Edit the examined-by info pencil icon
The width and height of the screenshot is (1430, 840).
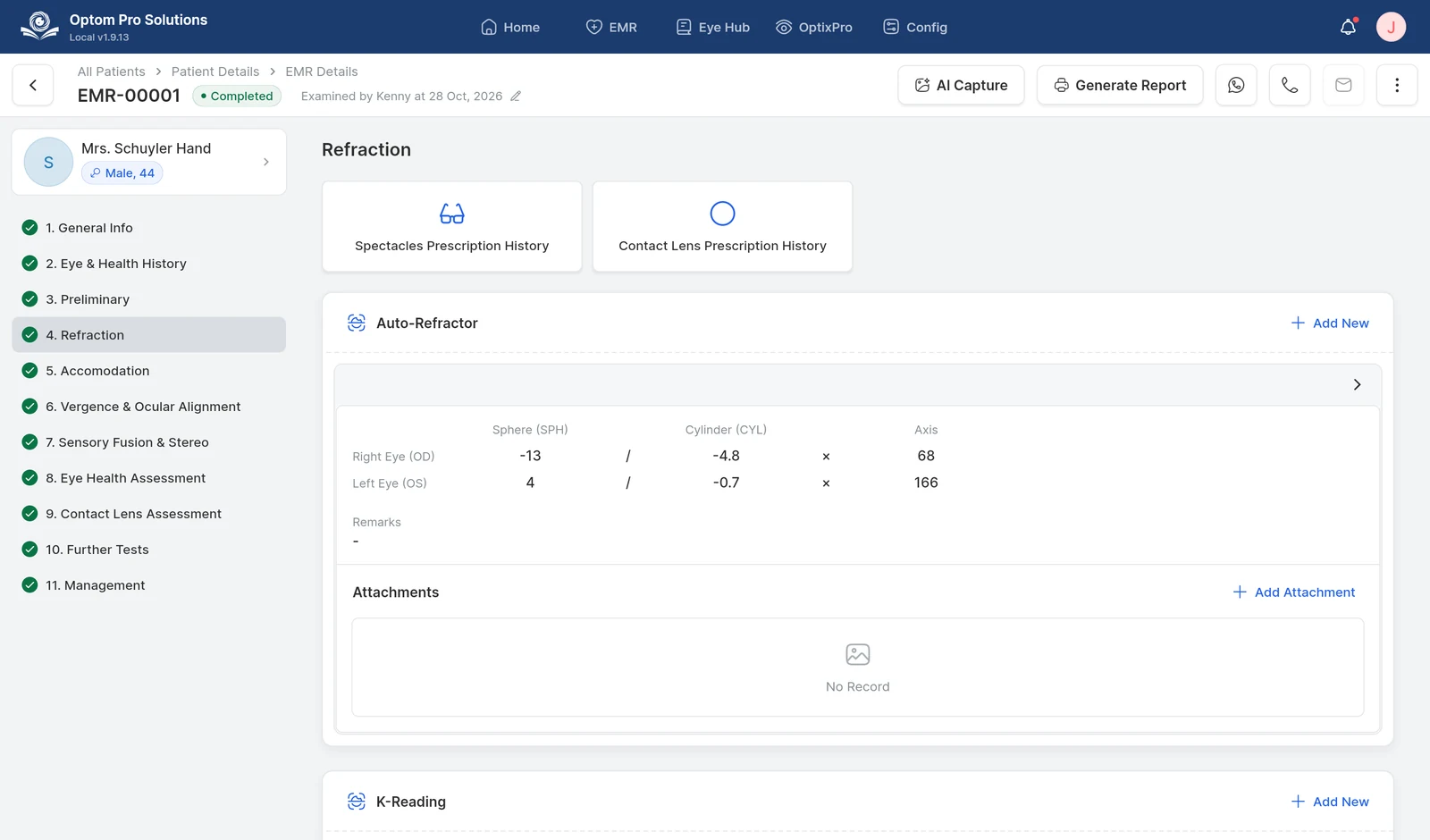(x=516, y=97)
